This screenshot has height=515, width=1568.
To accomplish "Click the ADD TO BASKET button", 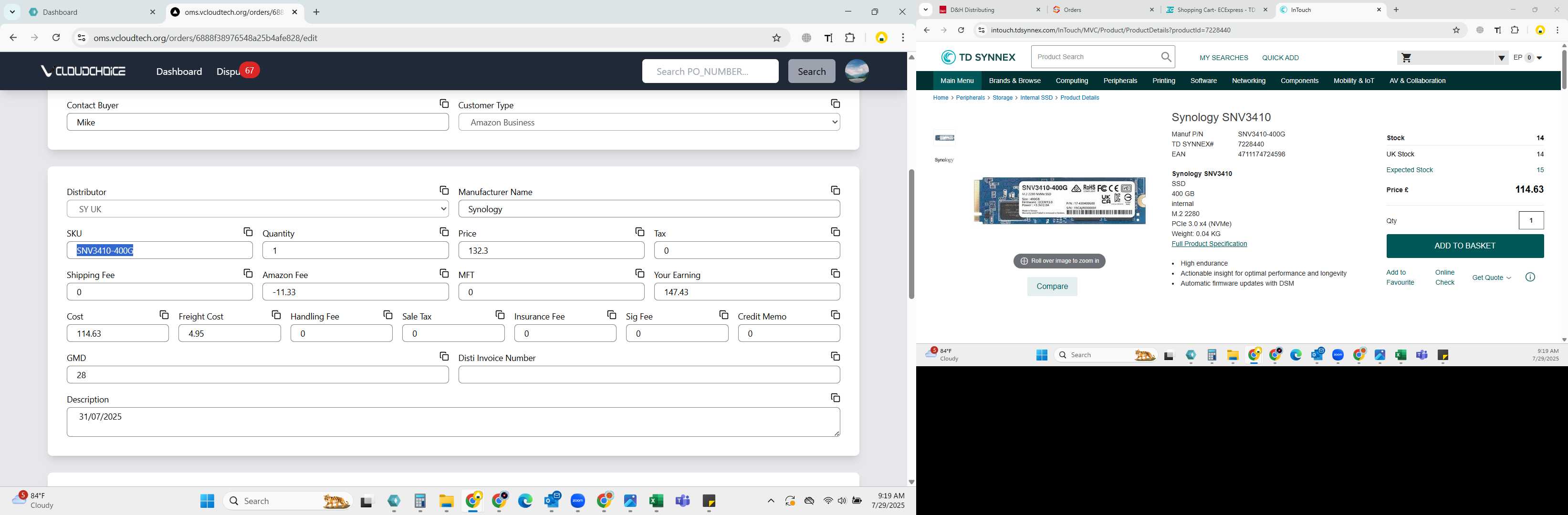I will click(x=1464, y=246).
